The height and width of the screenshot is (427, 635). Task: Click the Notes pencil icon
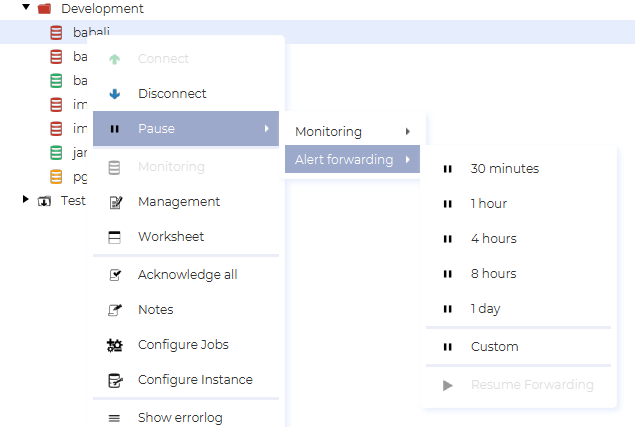click(115, 310)
